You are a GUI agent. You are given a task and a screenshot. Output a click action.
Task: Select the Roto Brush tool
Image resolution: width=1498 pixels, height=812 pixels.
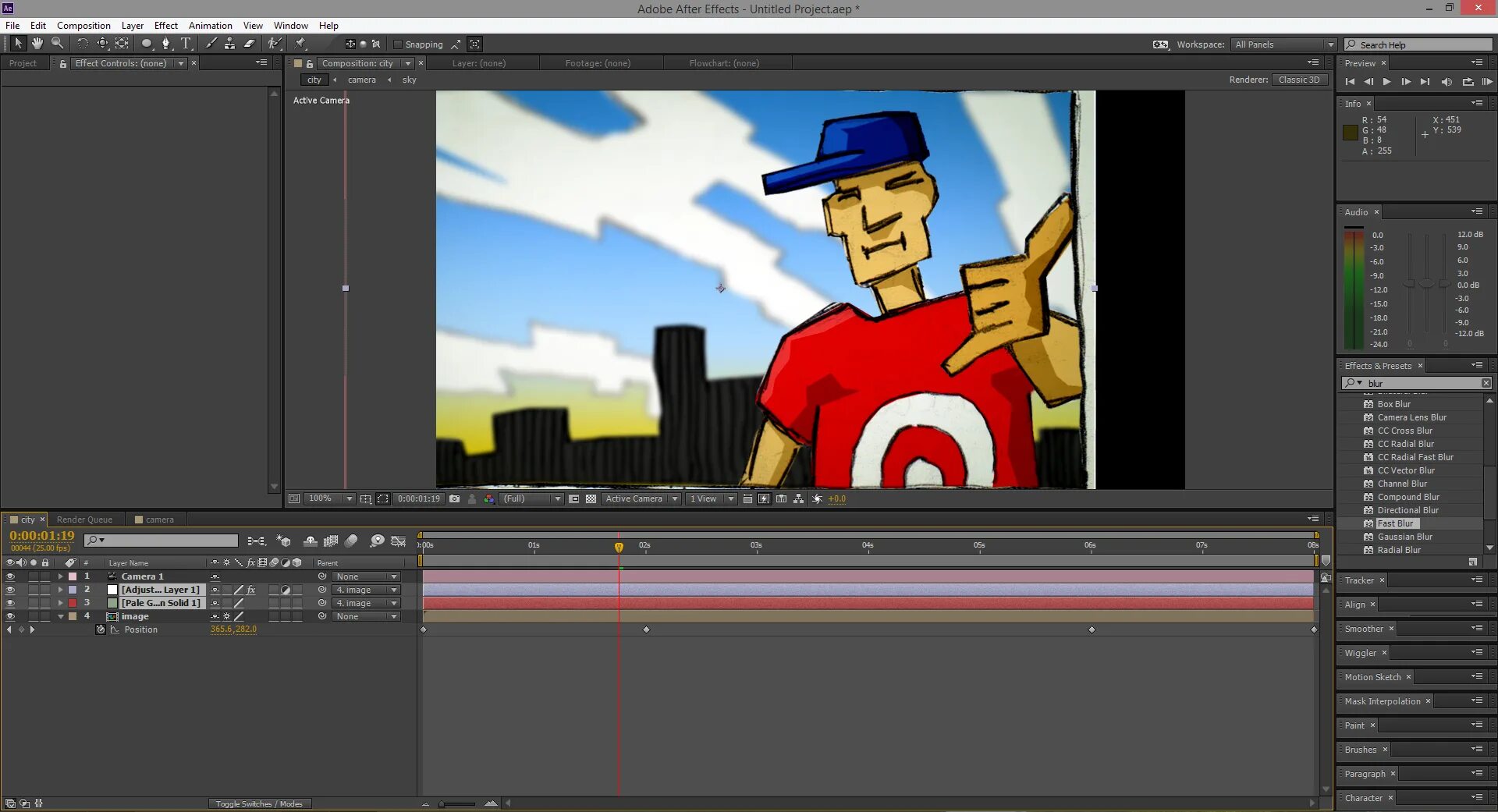[x=275, y=44]
